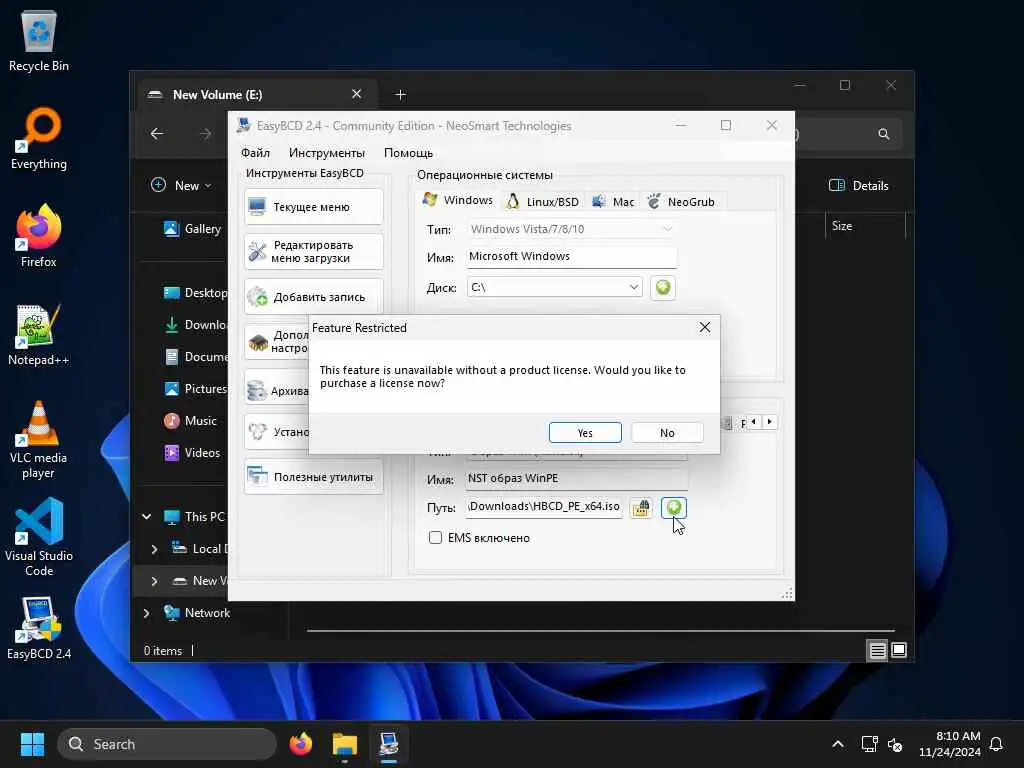Click Yes in the Feature Restricted dialog
This screenshot has width=1024, height=768.
tap(585, 432)
